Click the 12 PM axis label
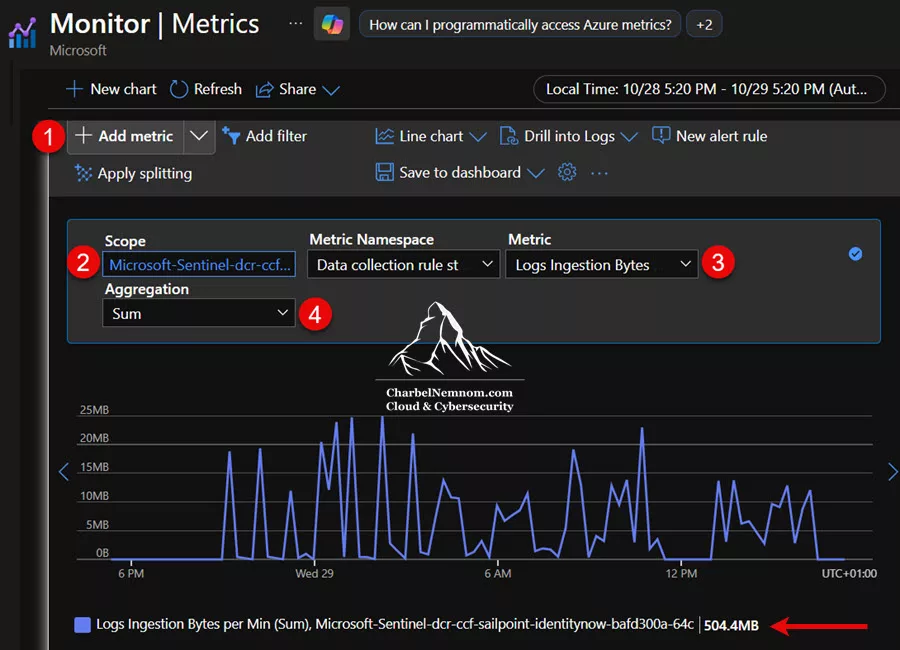 click(x=681, y=573)
